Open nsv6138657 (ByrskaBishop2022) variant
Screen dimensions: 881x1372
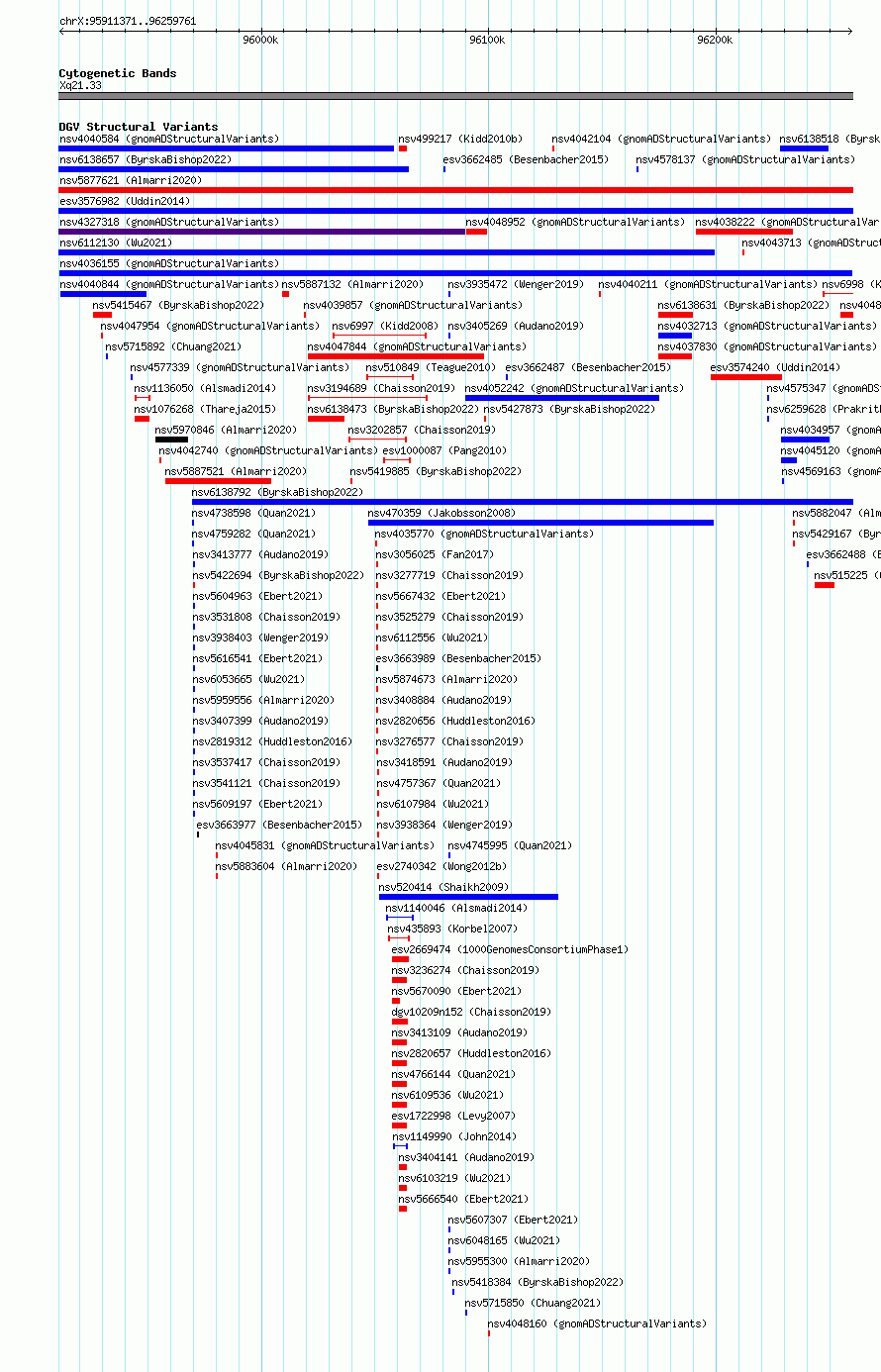[146, 159]
